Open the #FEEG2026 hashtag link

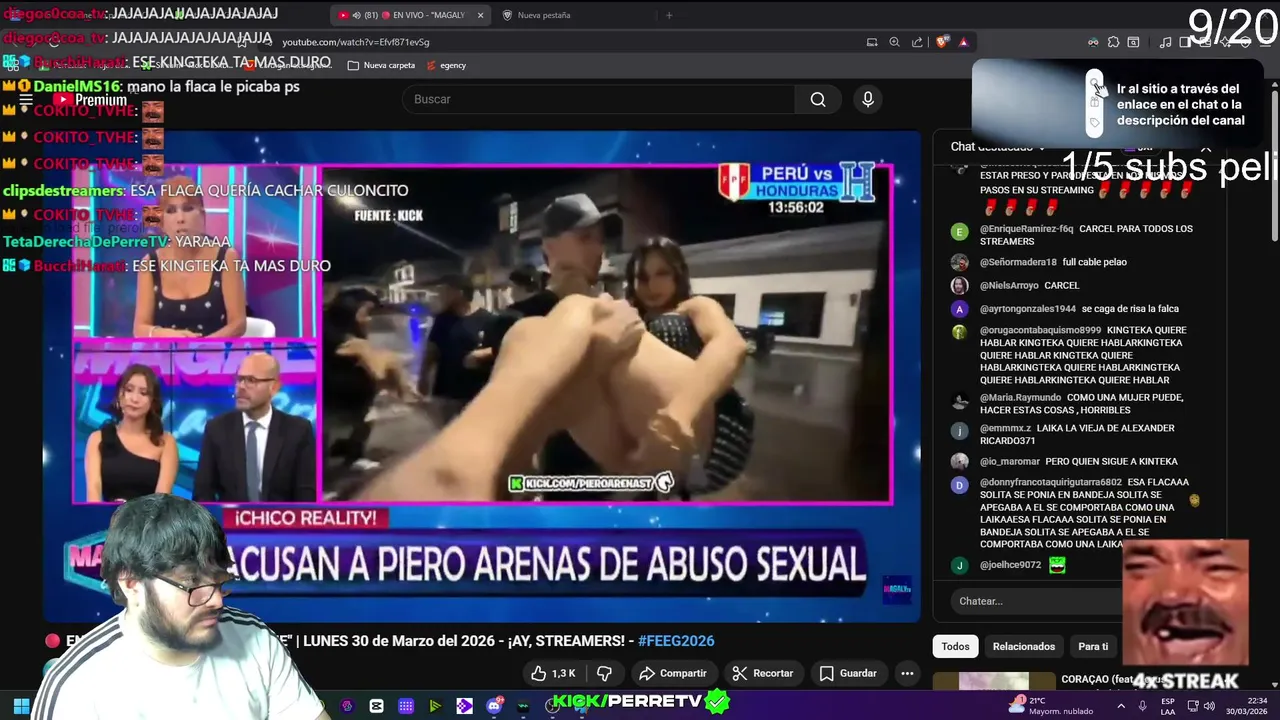click(676, 641)
